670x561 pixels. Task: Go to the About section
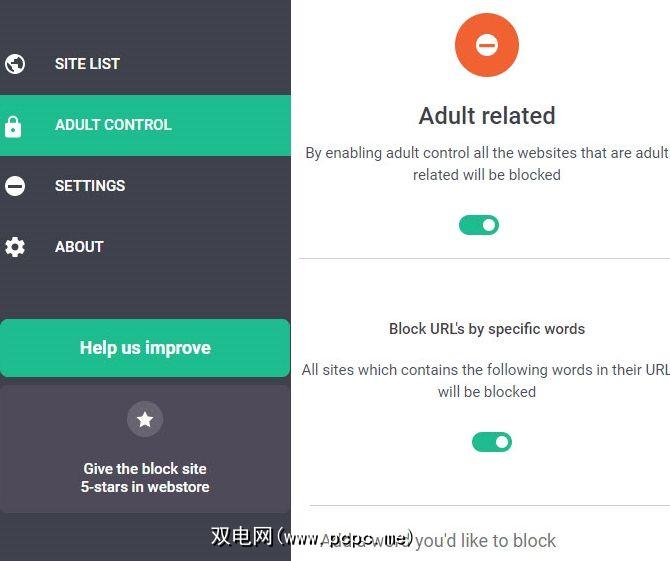tap(145, 247)
